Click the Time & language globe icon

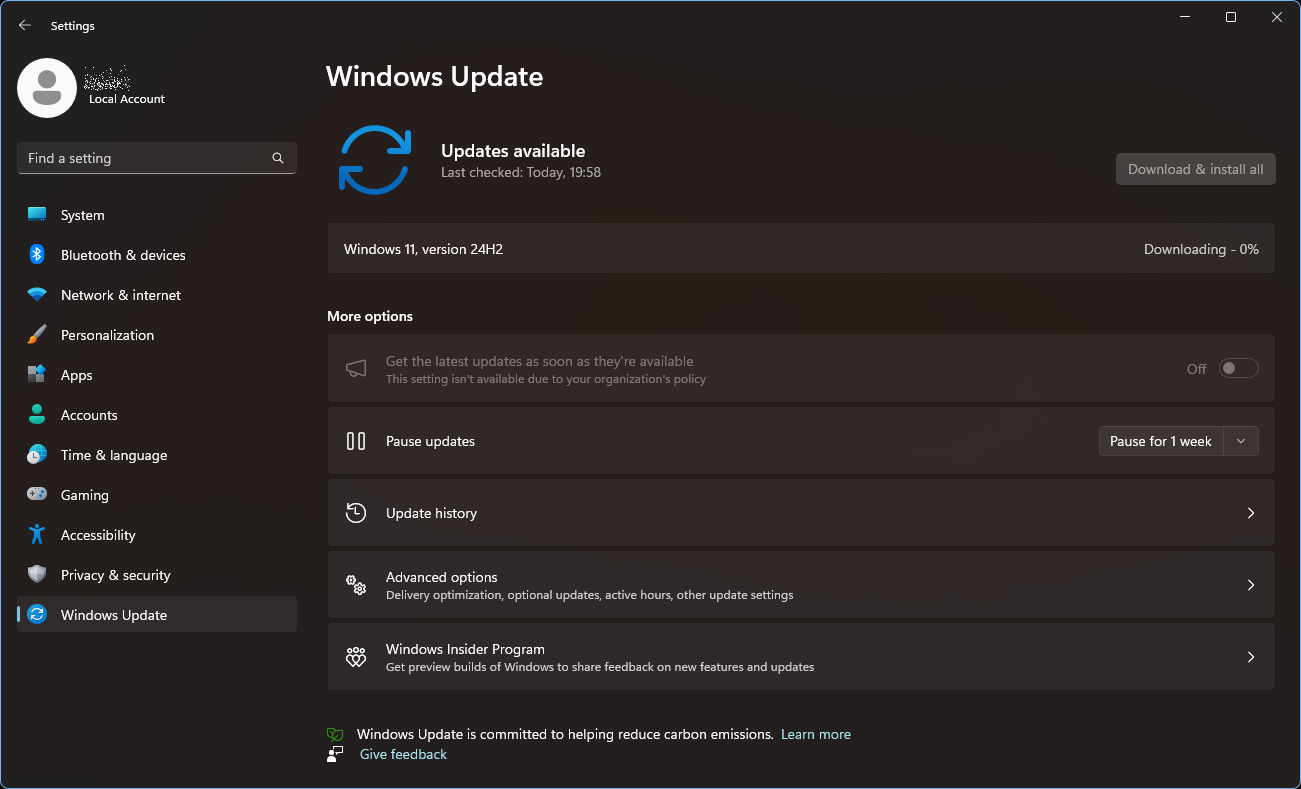pos(37,455)
